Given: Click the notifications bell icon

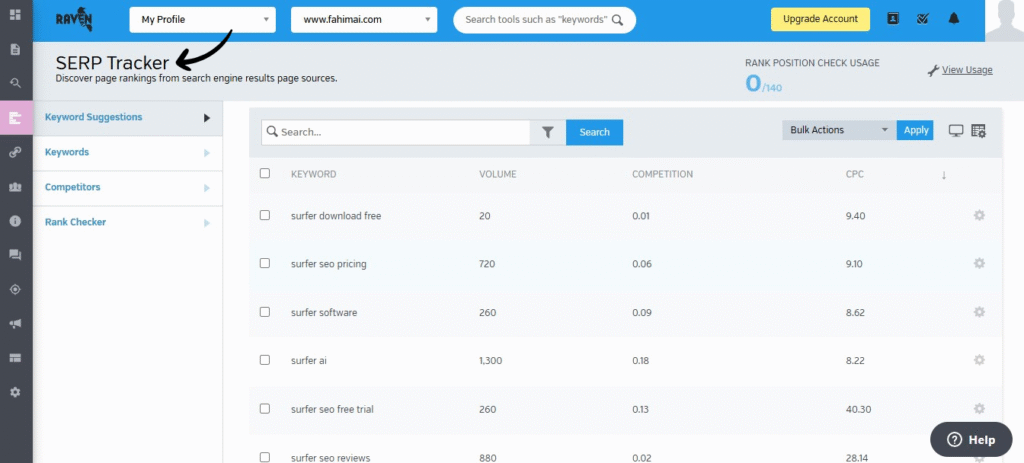Looking at the screenshot, I should pos(953,19).
